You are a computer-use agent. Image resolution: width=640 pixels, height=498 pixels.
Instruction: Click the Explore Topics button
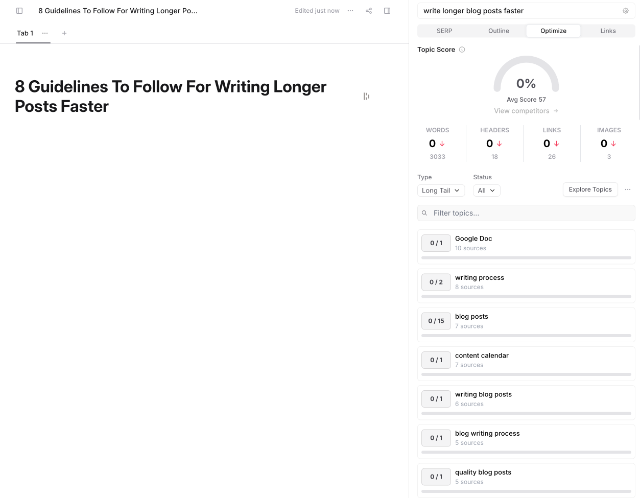coord(589,189)
